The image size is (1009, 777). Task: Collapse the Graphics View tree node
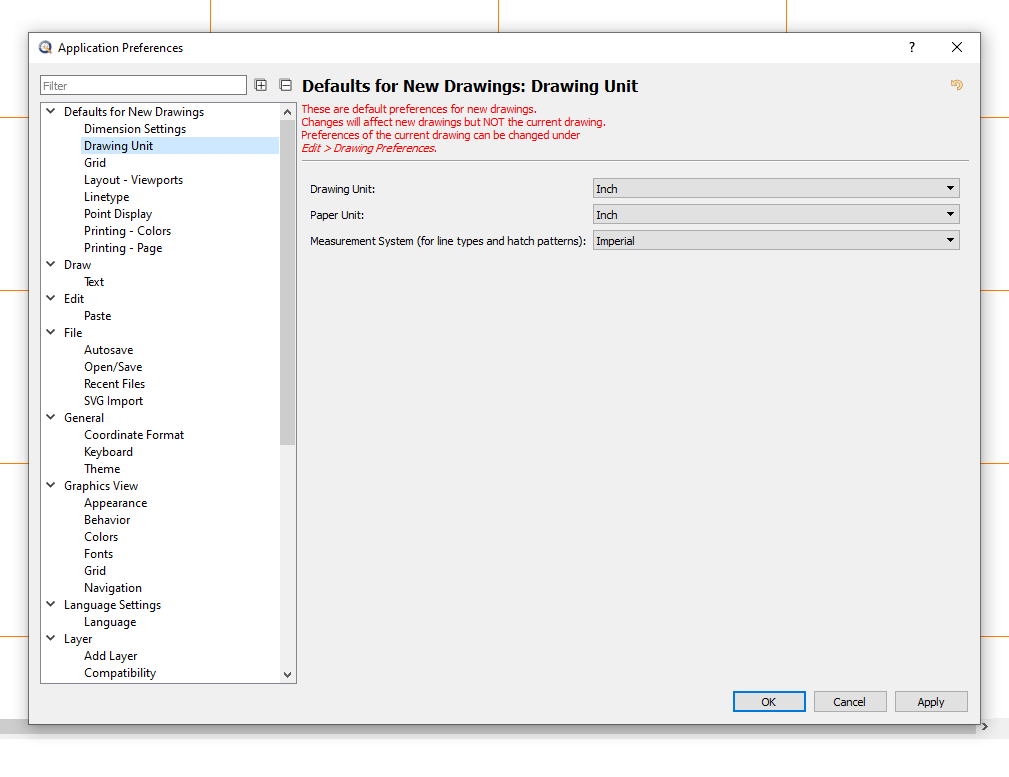pos(51,486)
